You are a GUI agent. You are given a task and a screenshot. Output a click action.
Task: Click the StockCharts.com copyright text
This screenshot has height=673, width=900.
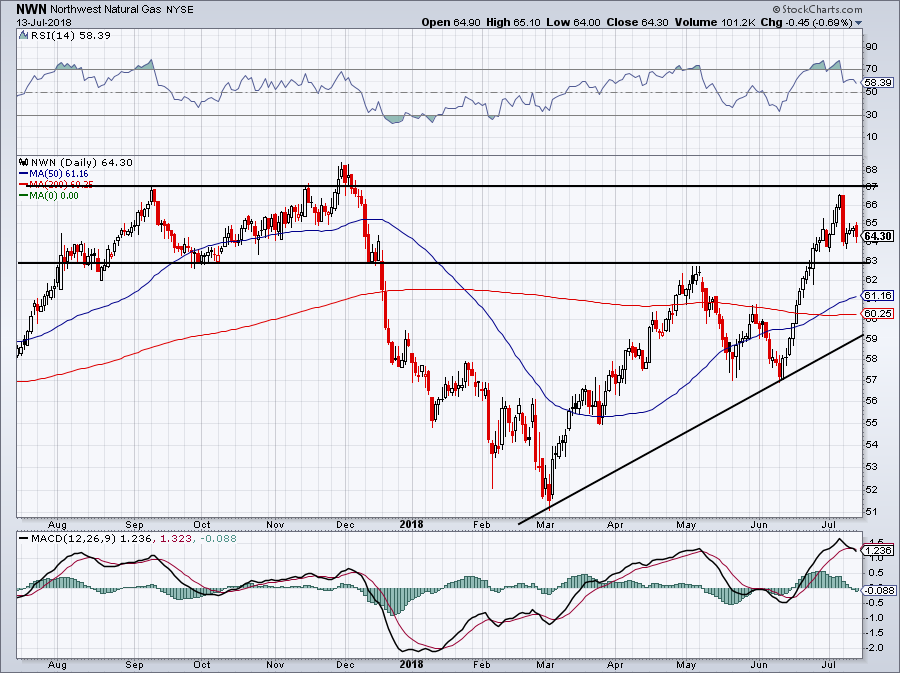click(817, 9)
